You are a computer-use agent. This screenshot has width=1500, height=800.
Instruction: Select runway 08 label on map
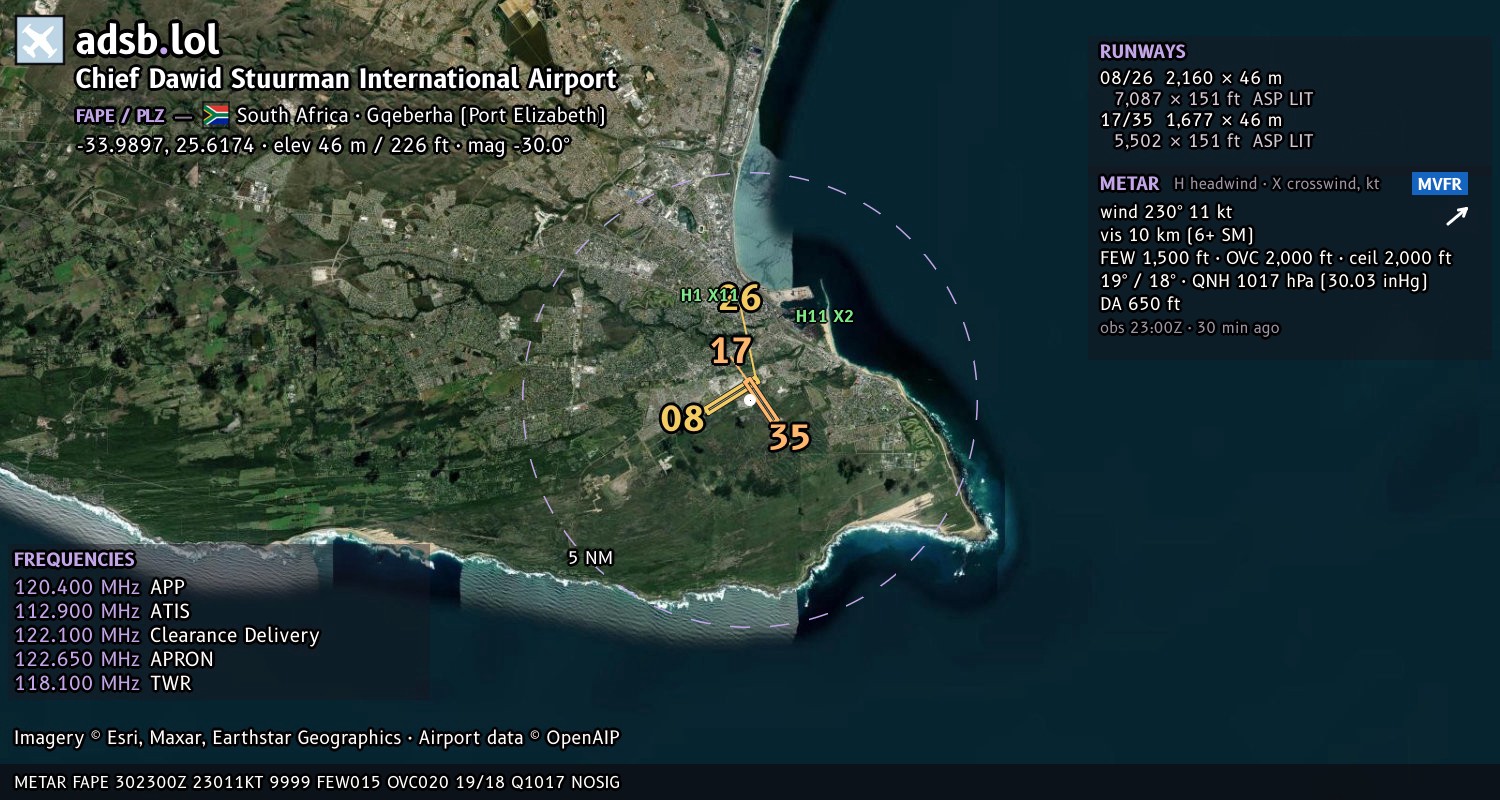[x=682, y=418]
